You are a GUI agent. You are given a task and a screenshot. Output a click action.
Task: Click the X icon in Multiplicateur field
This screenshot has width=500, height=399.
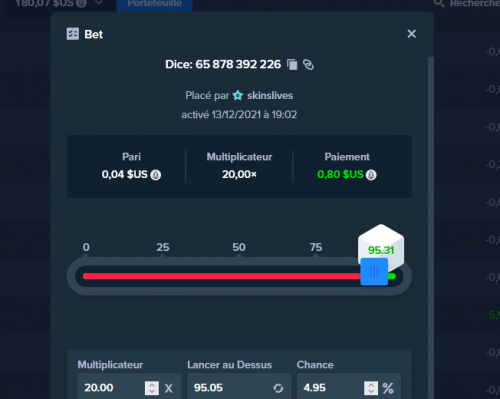coord(169,388)
